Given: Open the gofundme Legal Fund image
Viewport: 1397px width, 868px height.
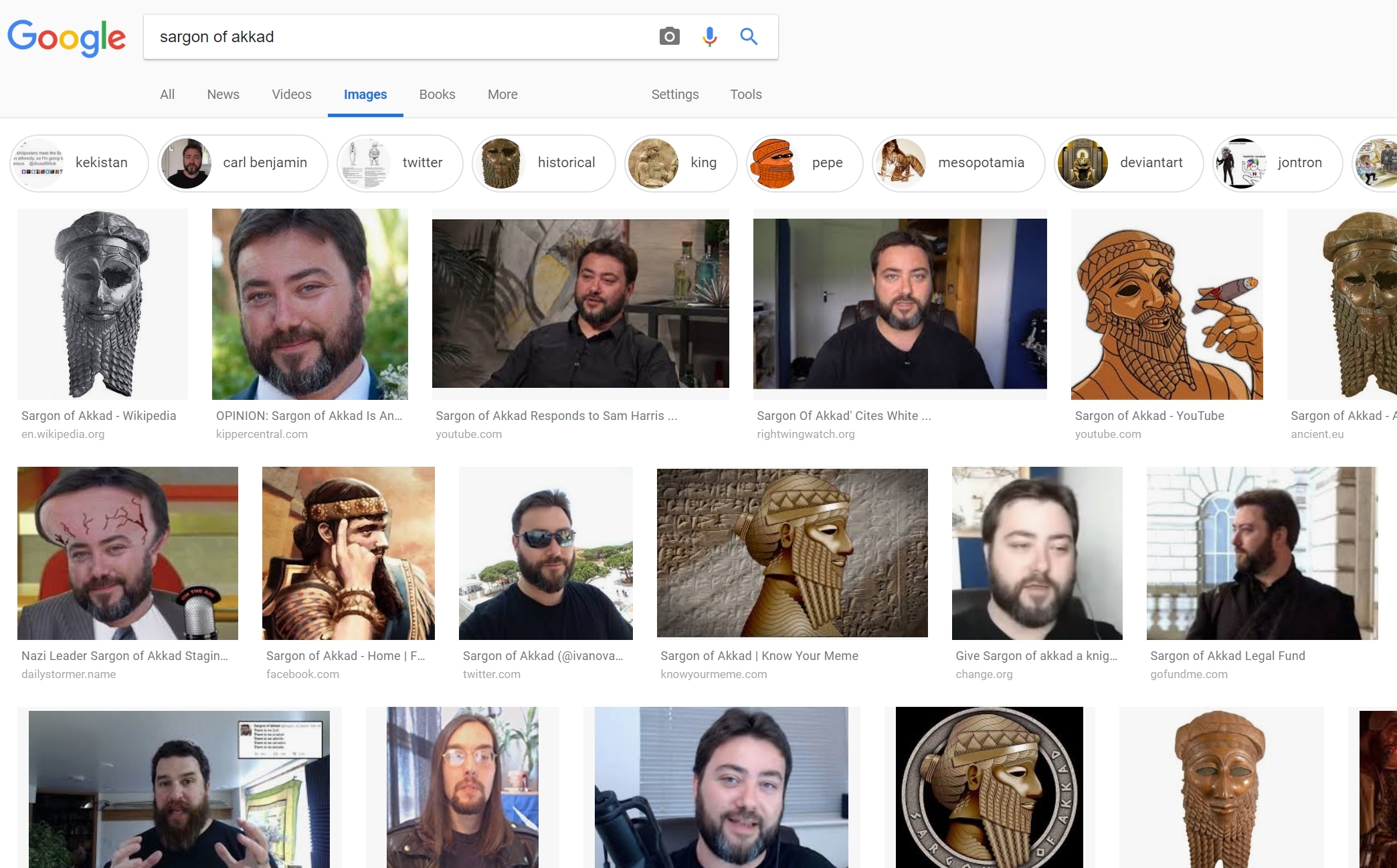Looking at the screenshot, I should click(x=1263, y=553).
